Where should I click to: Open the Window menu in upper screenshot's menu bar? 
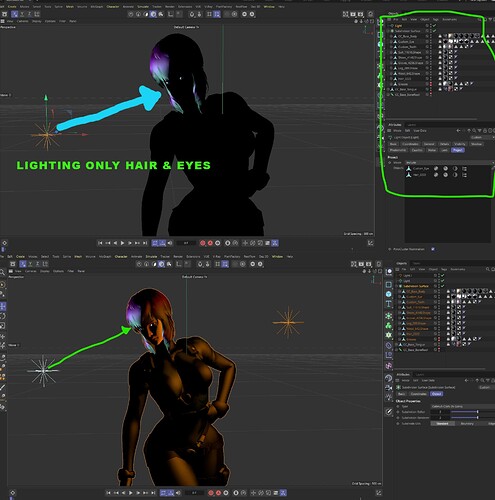[x=269, y=6]
